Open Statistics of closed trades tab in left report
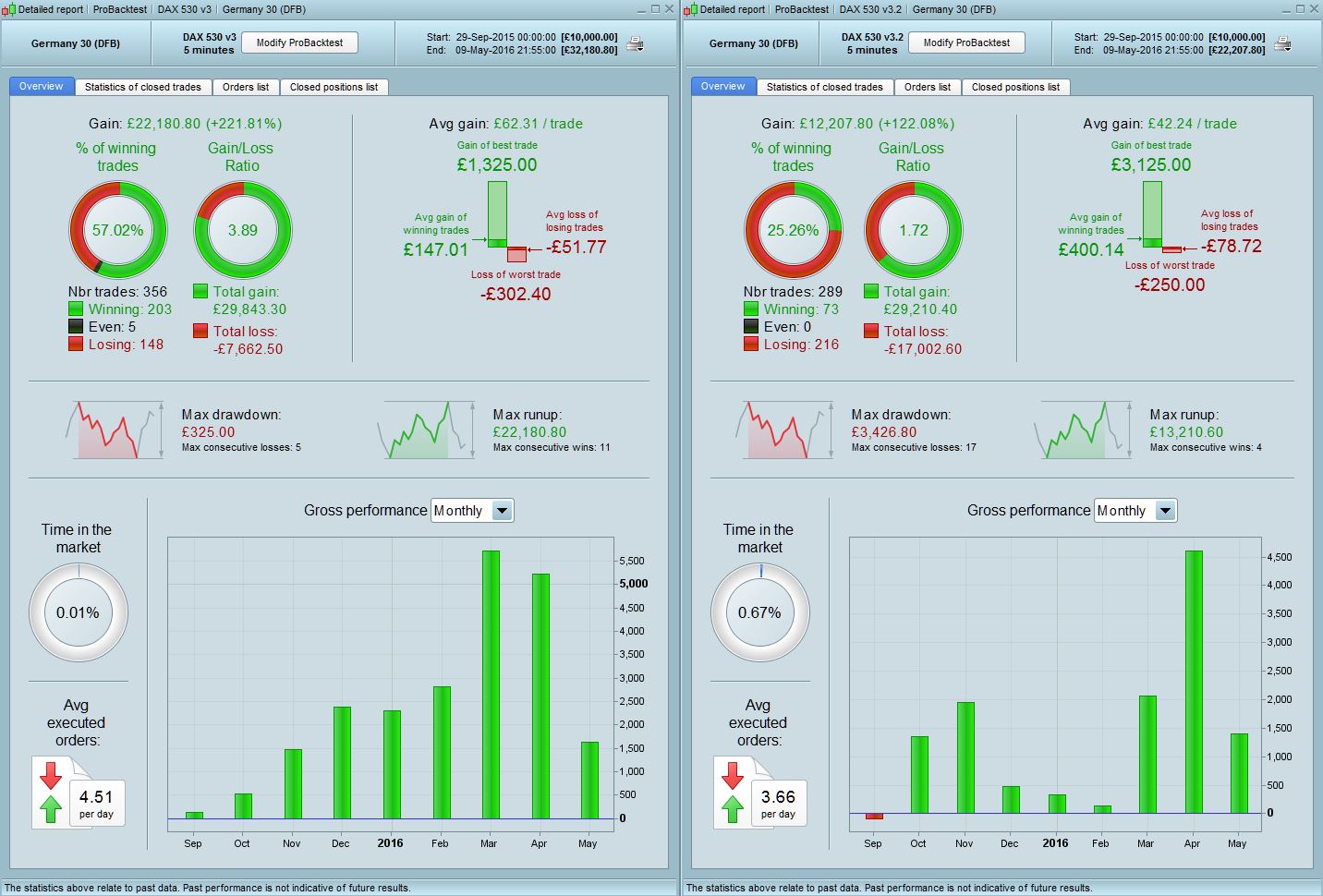The width and height of the screenshot is (1323, 896). point(143,87)
